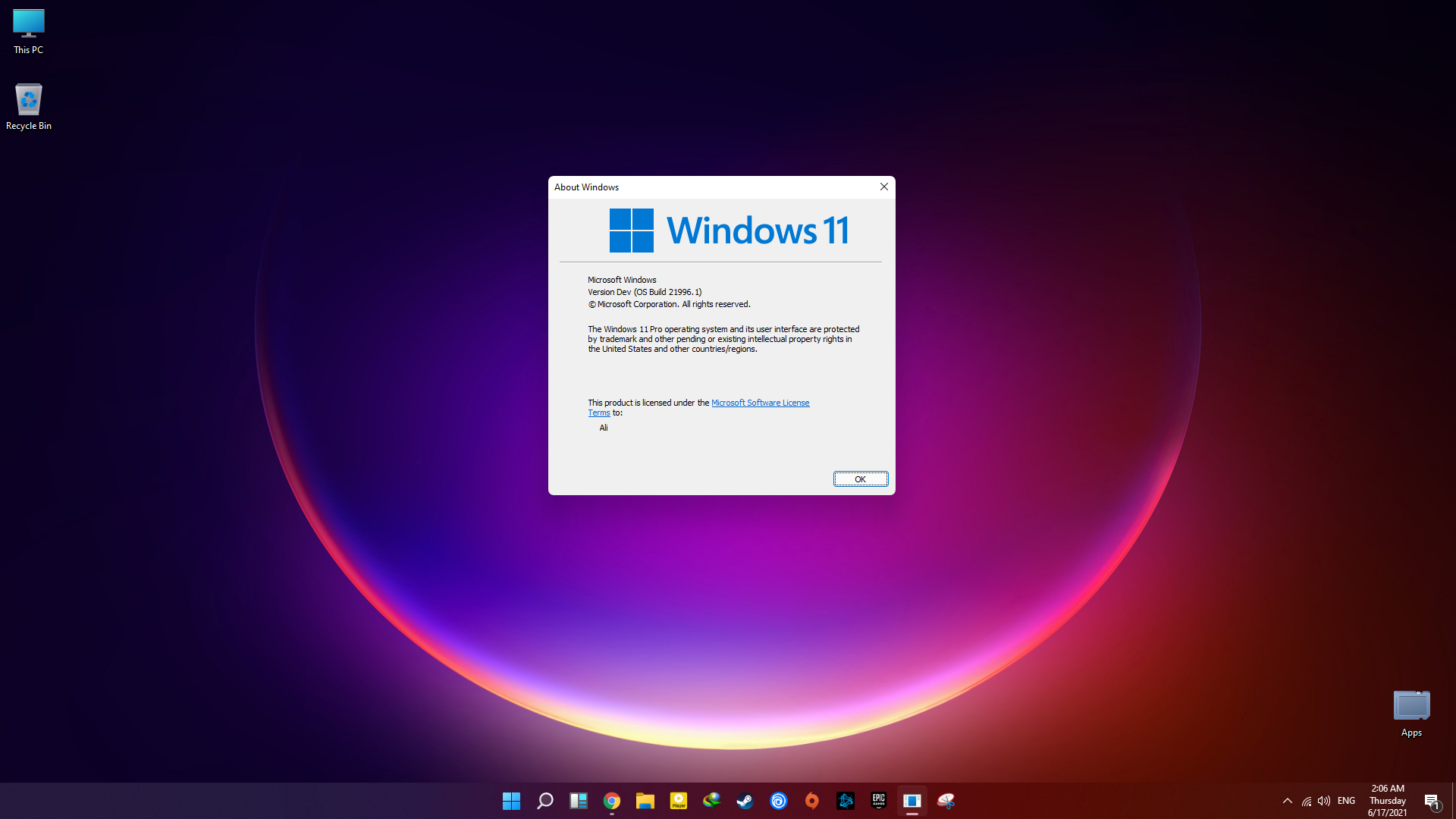The width and height of the screenshot is (1456, 819).
Task: Click the 'Microsoft Windows' text line in dialog
Action: coord(622,280)
